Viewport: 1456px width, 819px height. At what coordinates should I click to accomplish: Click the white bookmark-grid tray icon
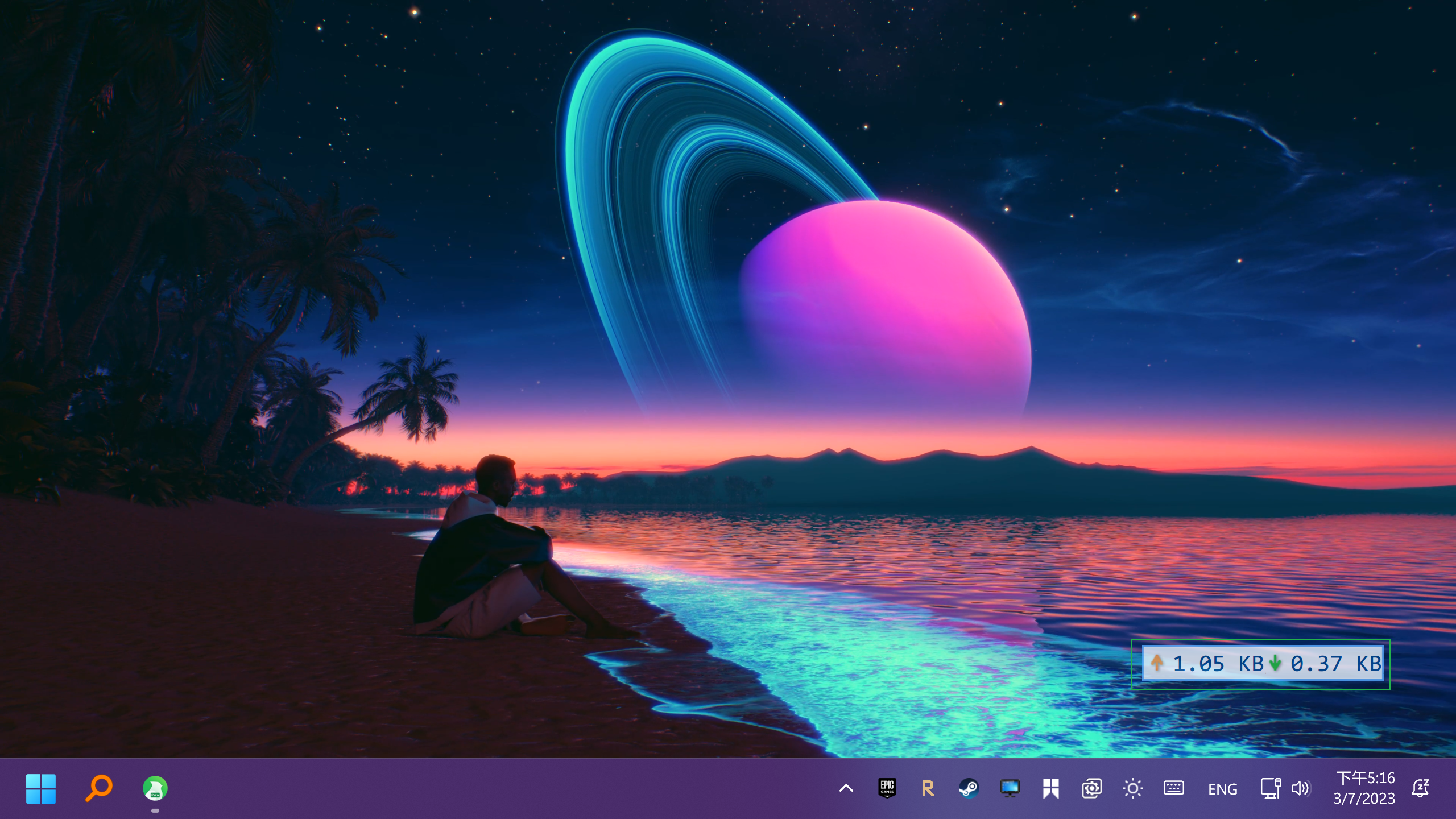pos(1050,788)
